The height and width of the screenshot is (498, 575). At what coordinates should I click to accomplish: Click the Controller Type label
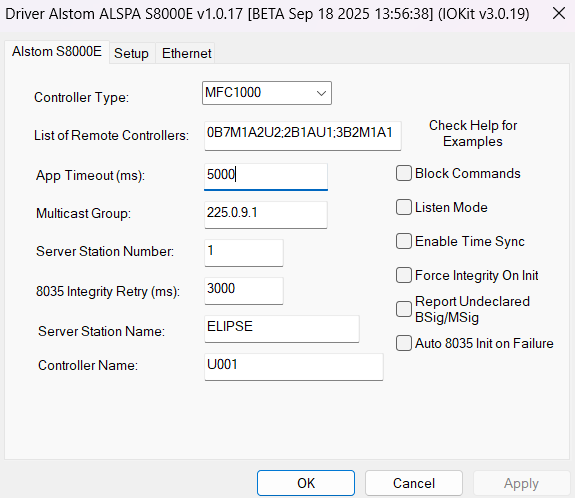[81, 98]
